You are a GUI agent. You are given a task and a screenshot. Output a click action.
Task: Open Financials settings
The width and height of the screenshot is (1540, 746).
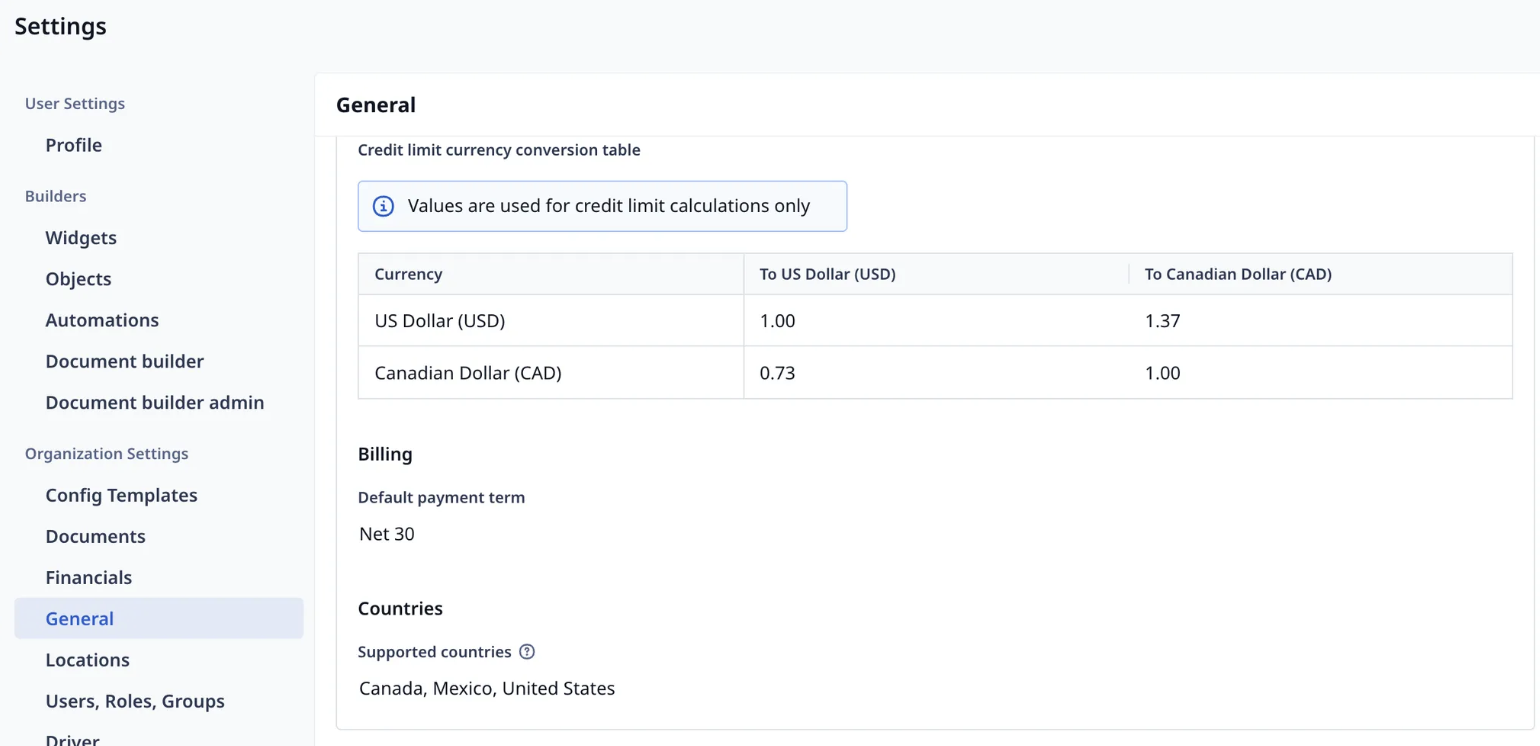point(89,577)
